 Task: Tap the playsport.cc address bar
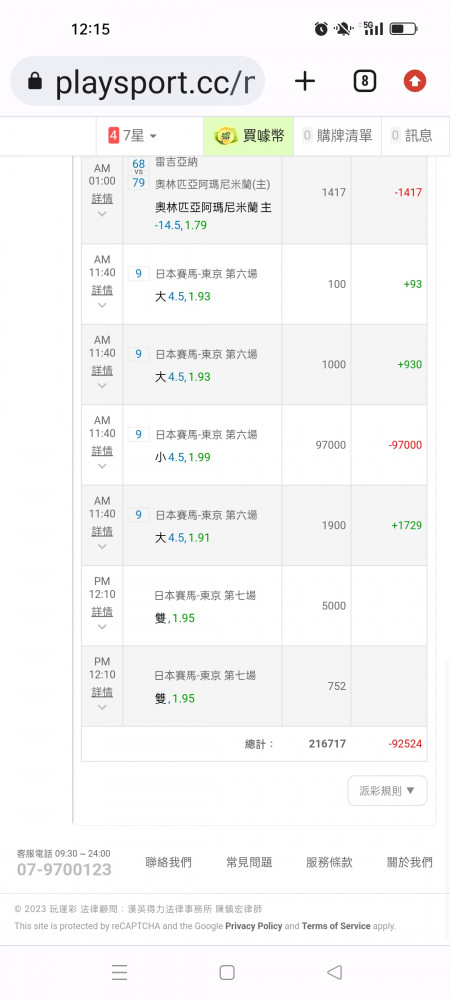pos(137,81)
